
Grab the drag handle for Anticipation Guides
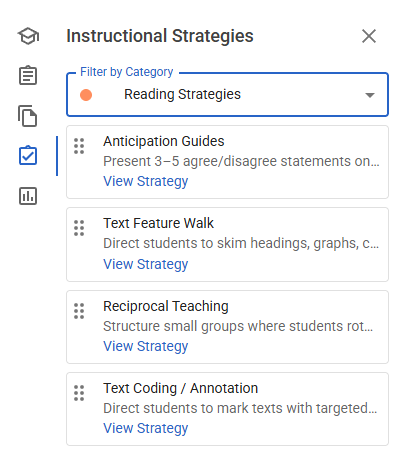(79, 146)
